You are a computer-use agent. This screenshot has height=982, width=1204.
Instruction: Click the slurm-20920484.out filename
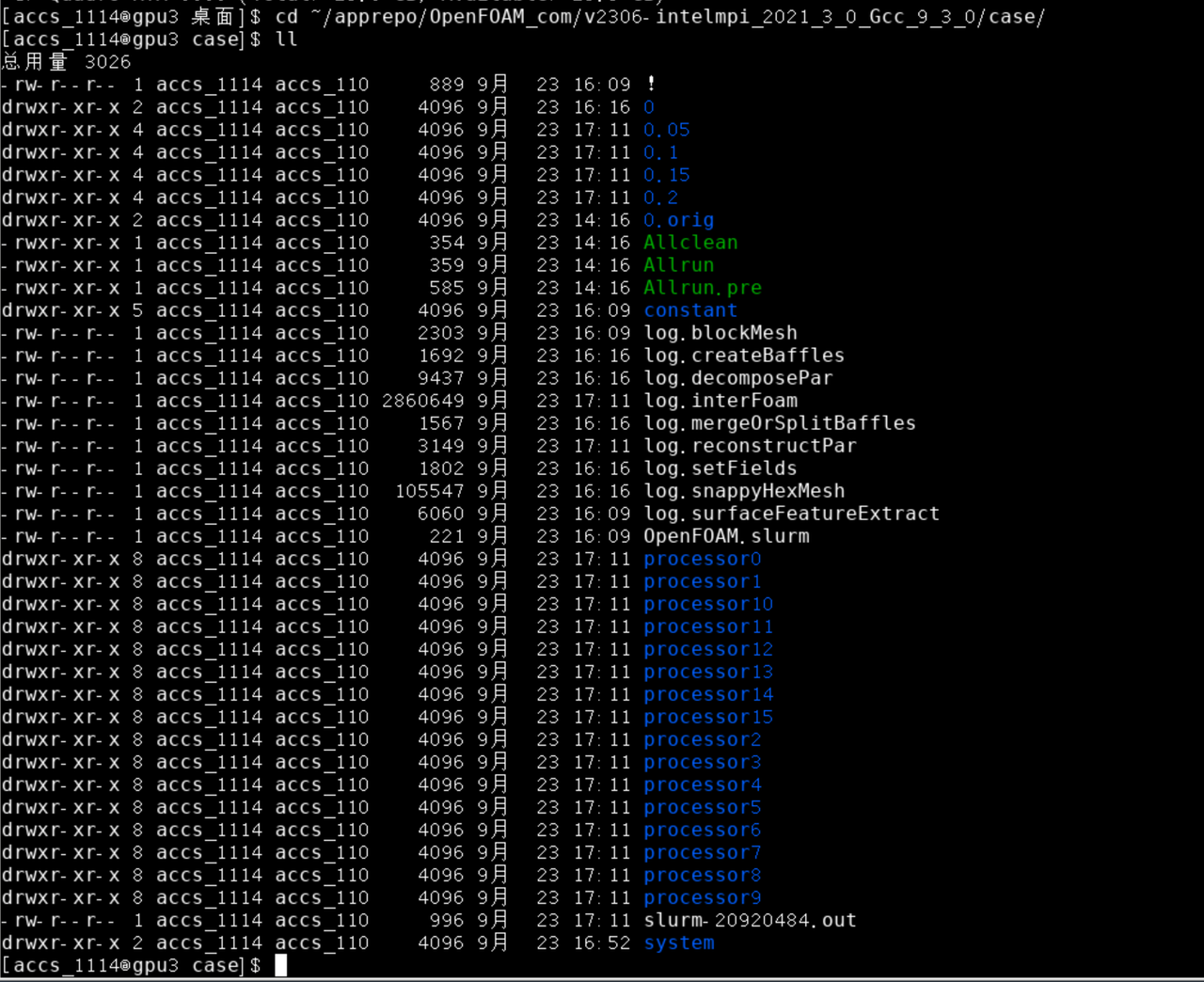[x=750, y=920]
